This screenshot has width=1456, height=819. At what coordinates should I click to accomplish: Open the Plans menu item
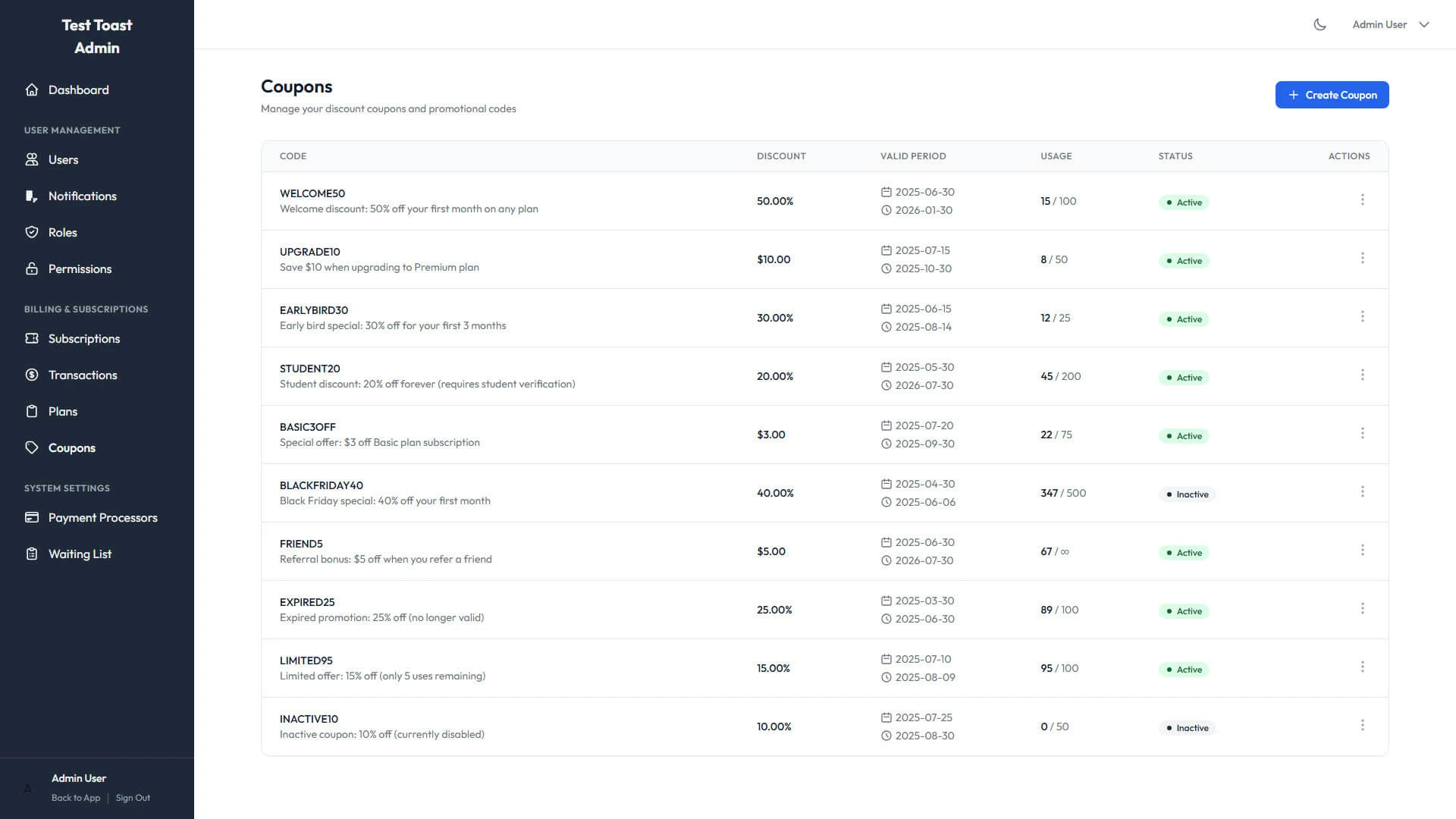point(62,411)
